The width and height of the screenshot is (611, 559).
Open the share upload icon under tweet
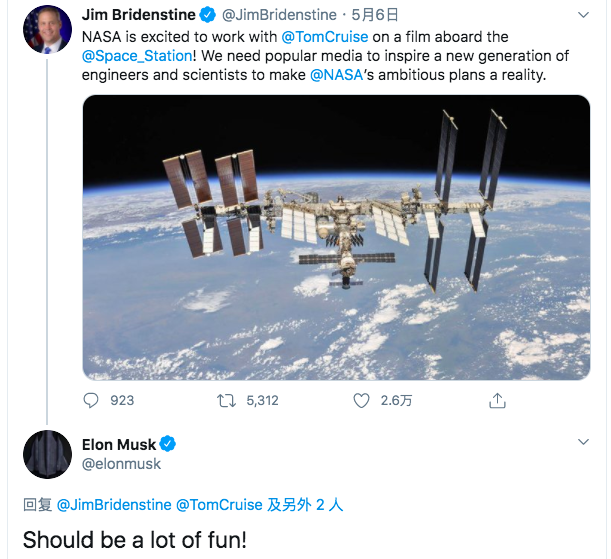497,400
